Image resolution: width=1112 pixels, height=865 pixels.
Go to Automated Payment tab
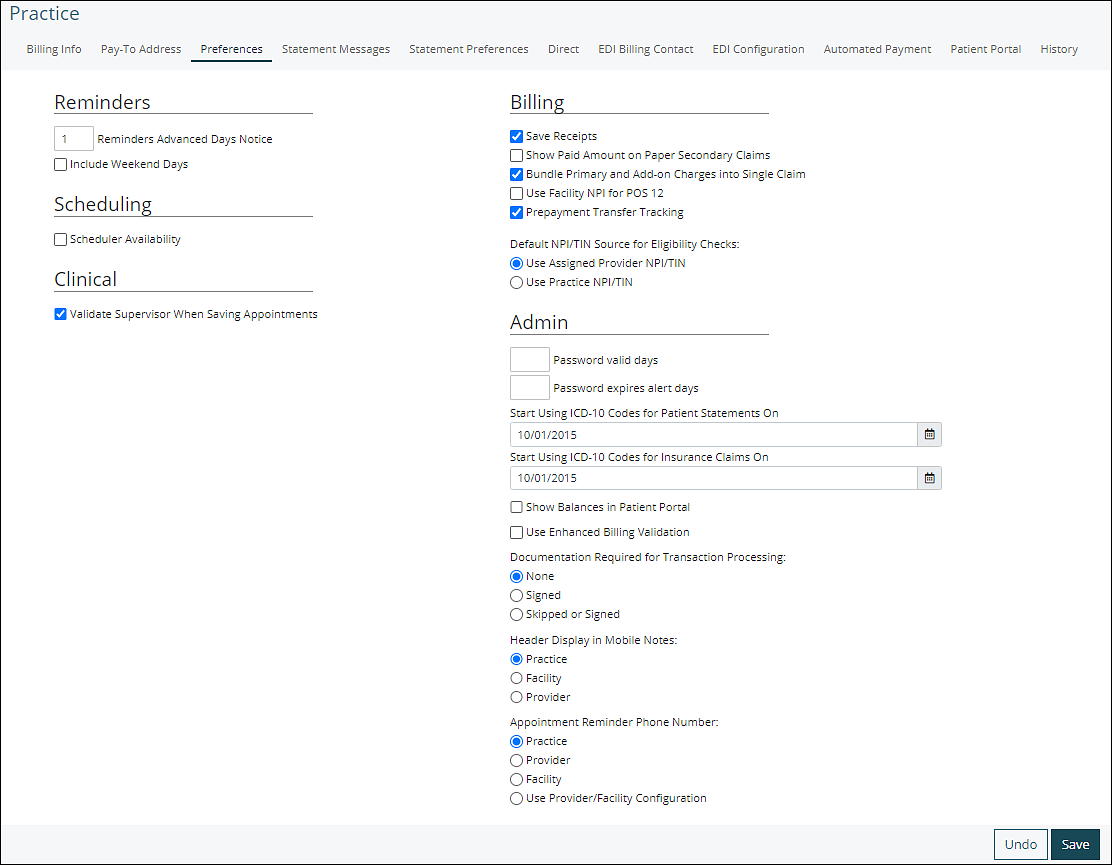(877, 49)
